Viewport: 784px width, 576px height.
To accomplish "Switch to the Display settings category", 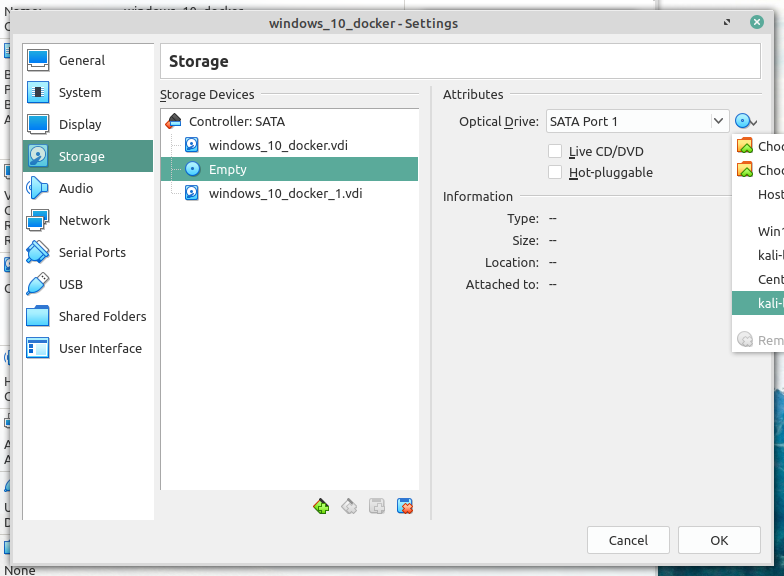I will click(x=88, y=124).
